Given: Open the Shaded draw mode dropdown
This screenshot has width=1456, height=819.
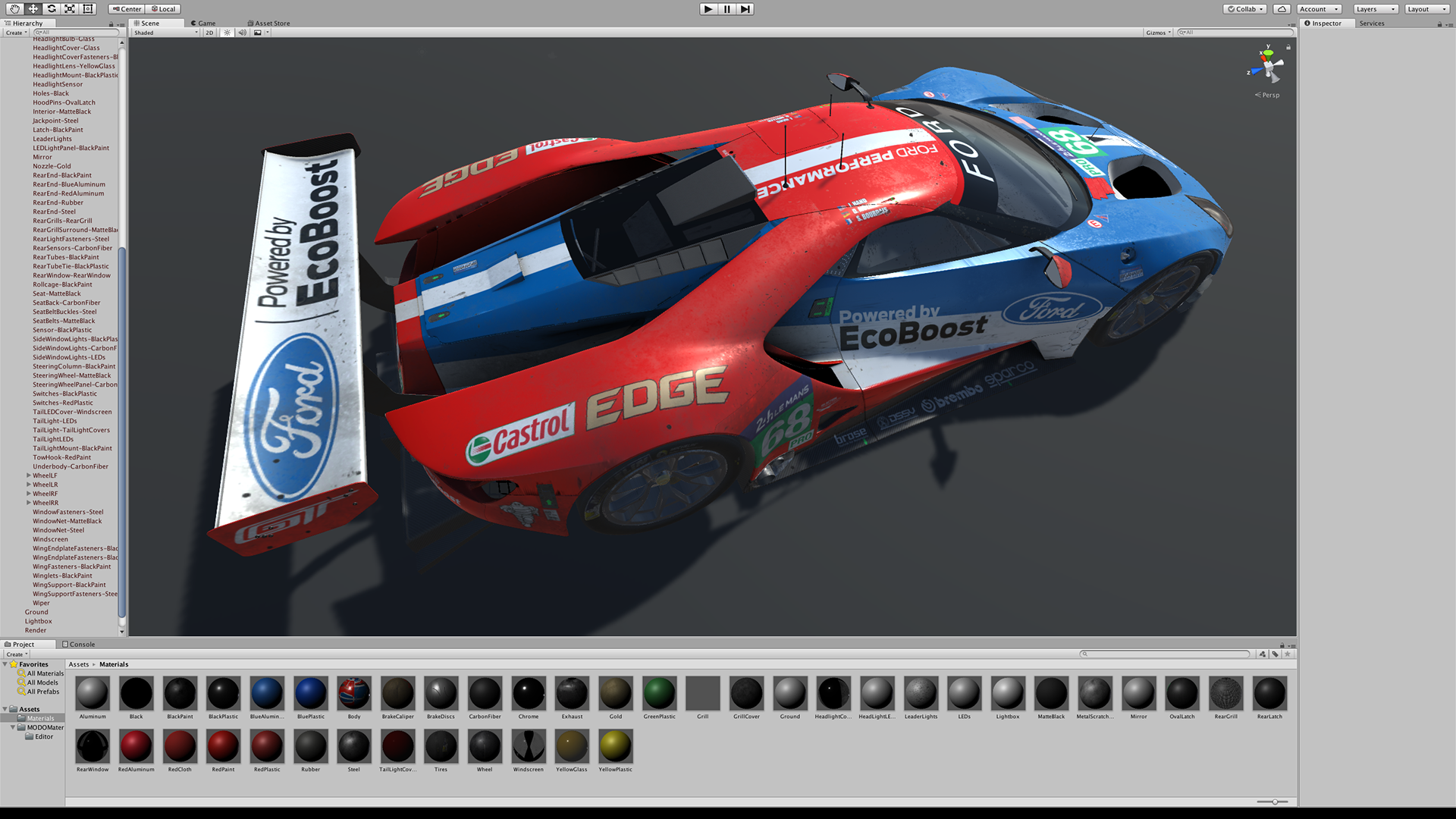Looking at the screenshot, I should point(165,33).
